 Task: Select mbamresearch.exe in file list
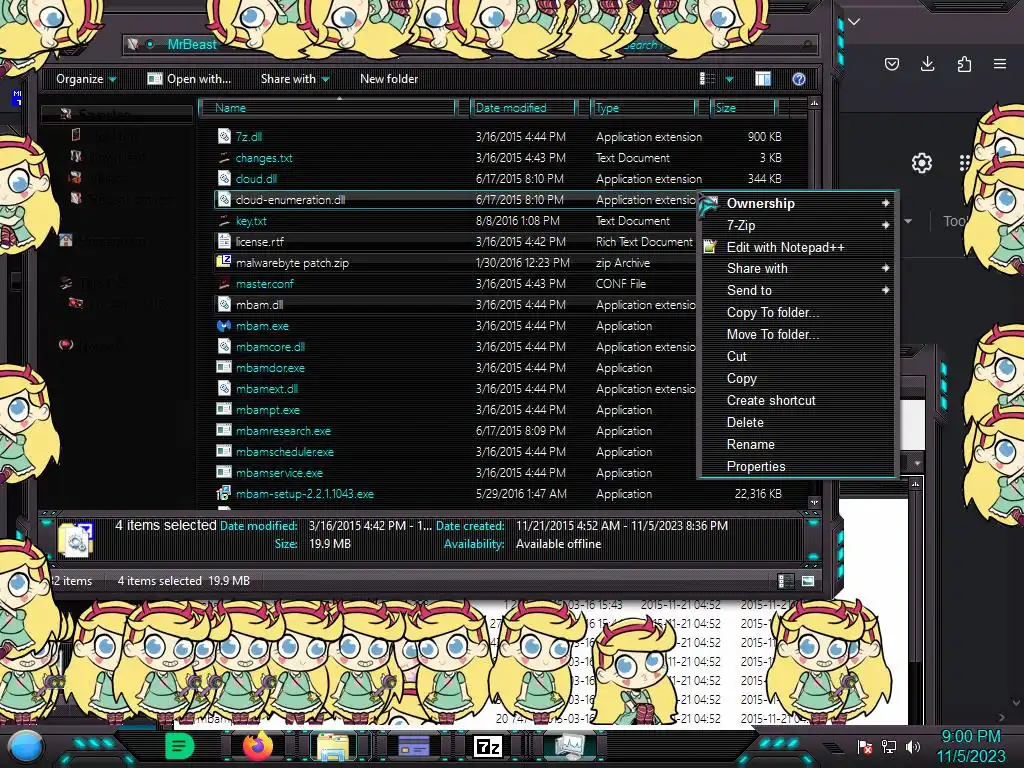coord(283,431)
